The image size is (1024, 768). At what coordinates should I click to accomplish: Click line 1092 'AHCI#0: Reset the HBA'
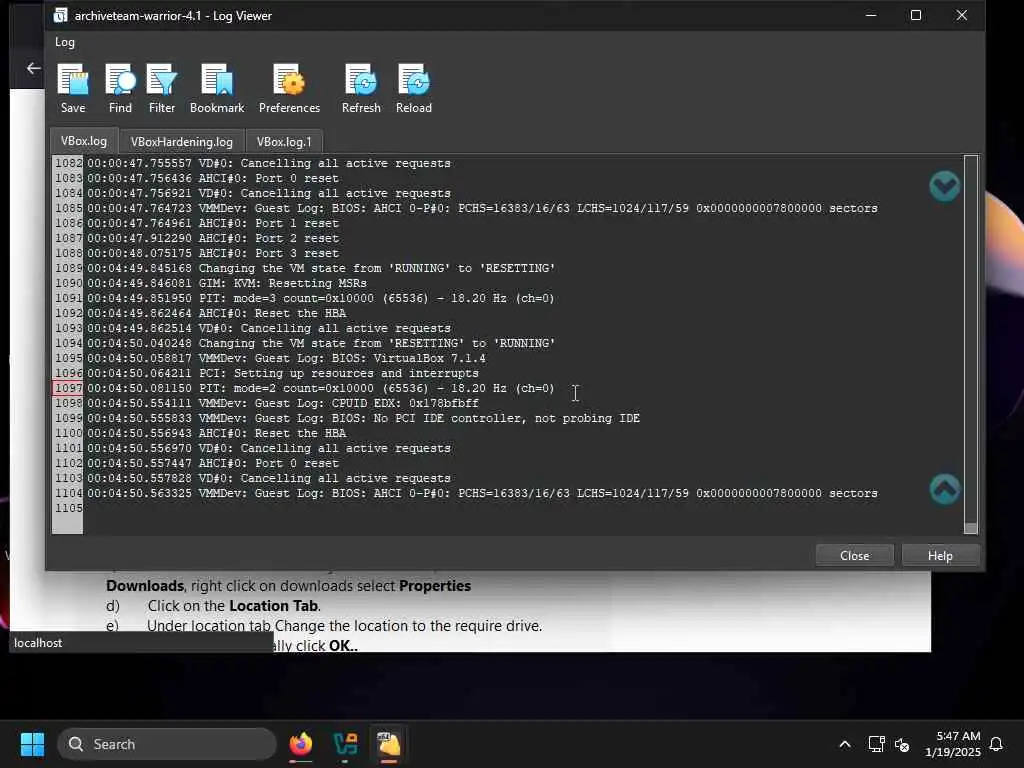tap(217, 313)
